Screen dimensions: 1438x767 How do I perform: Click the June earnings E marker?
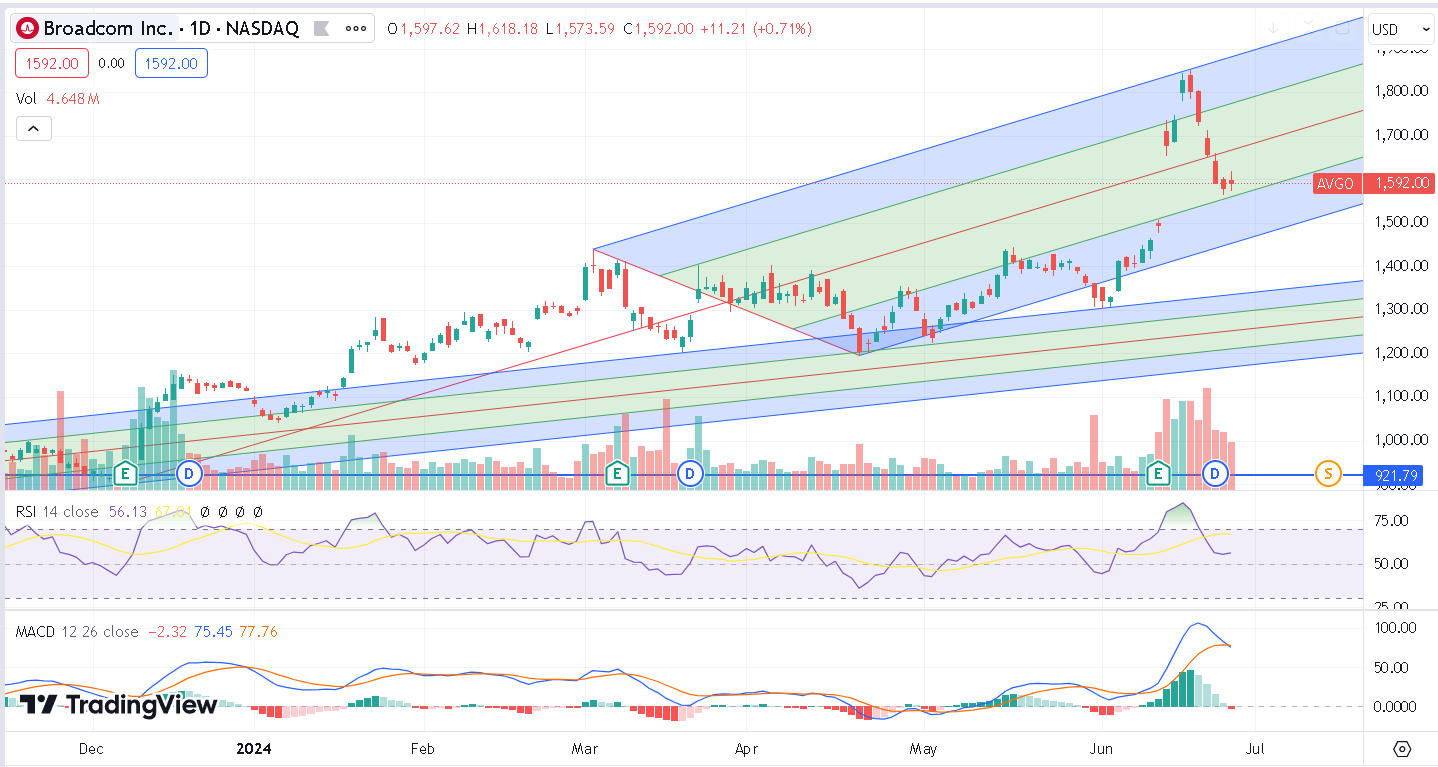point(1158,473)
